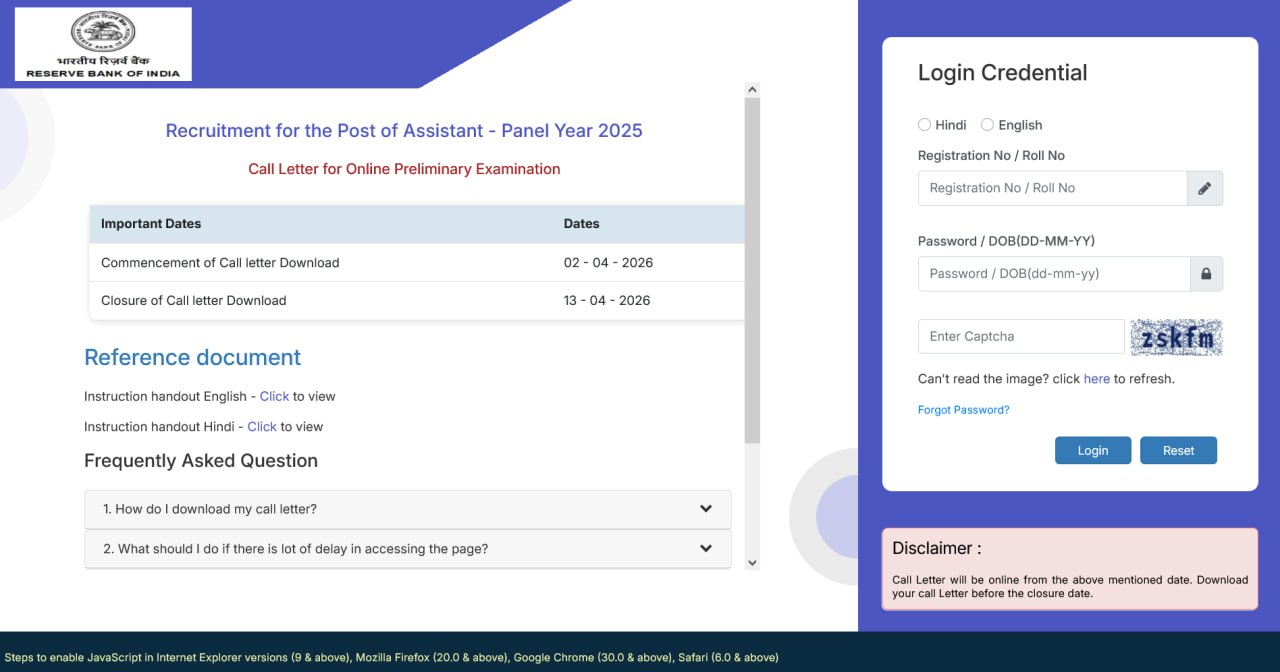Viewport: 1280px width, 672px height.
Task: Click the scrollbar down arrow
Action: click(x=752, y=562)
